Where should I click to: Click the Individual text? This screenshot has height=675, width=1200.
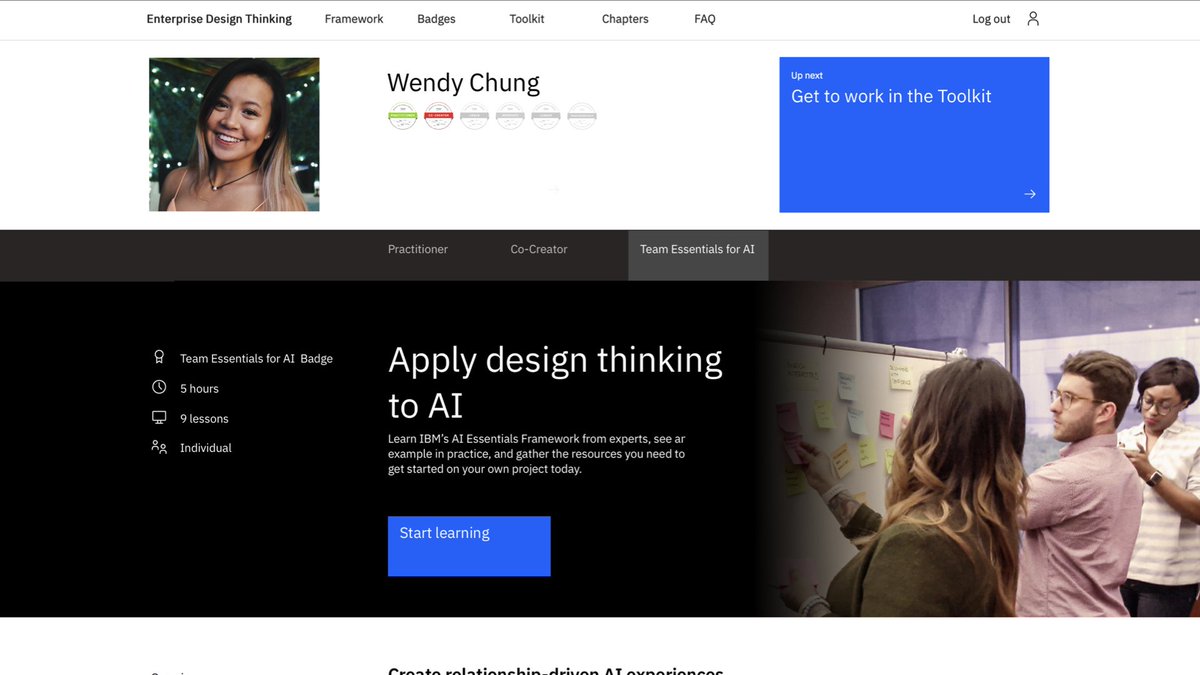coord(206,448)
